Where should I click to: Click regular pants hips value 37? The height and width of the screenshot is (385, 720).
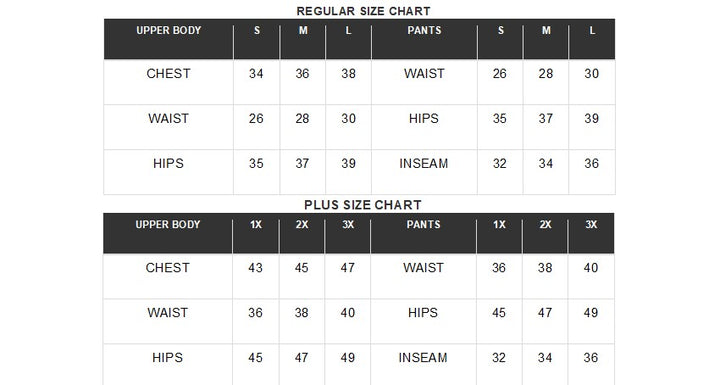(x=546, y=119)
